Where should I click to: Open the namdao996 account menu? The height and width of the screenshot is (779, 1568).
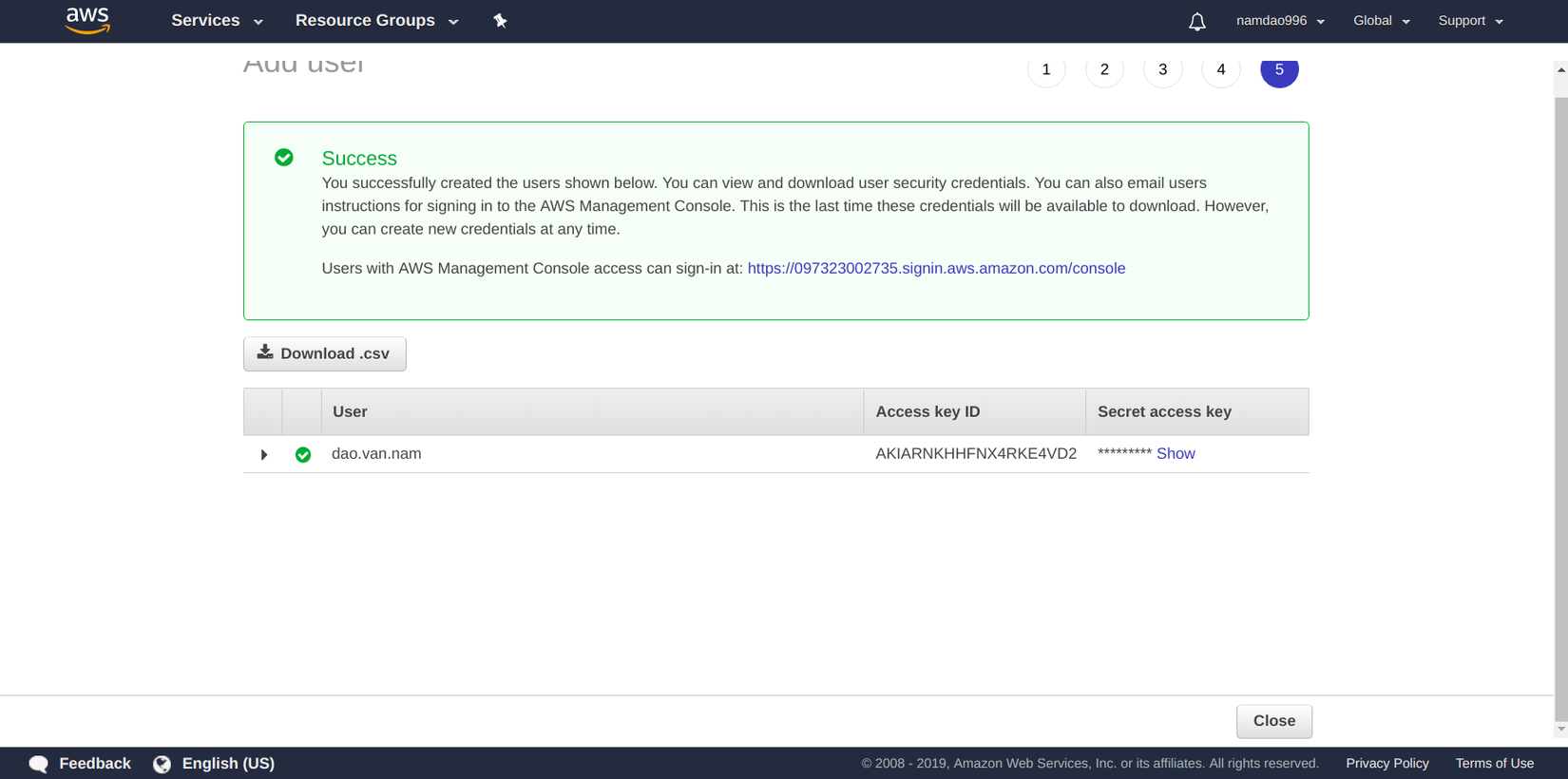1279,21
